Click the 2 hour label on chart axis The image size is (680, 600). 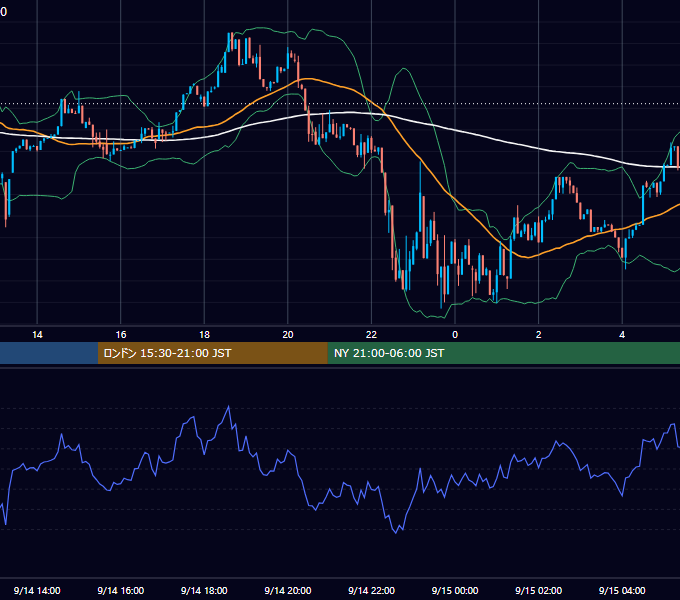click(x=539, y=335)
